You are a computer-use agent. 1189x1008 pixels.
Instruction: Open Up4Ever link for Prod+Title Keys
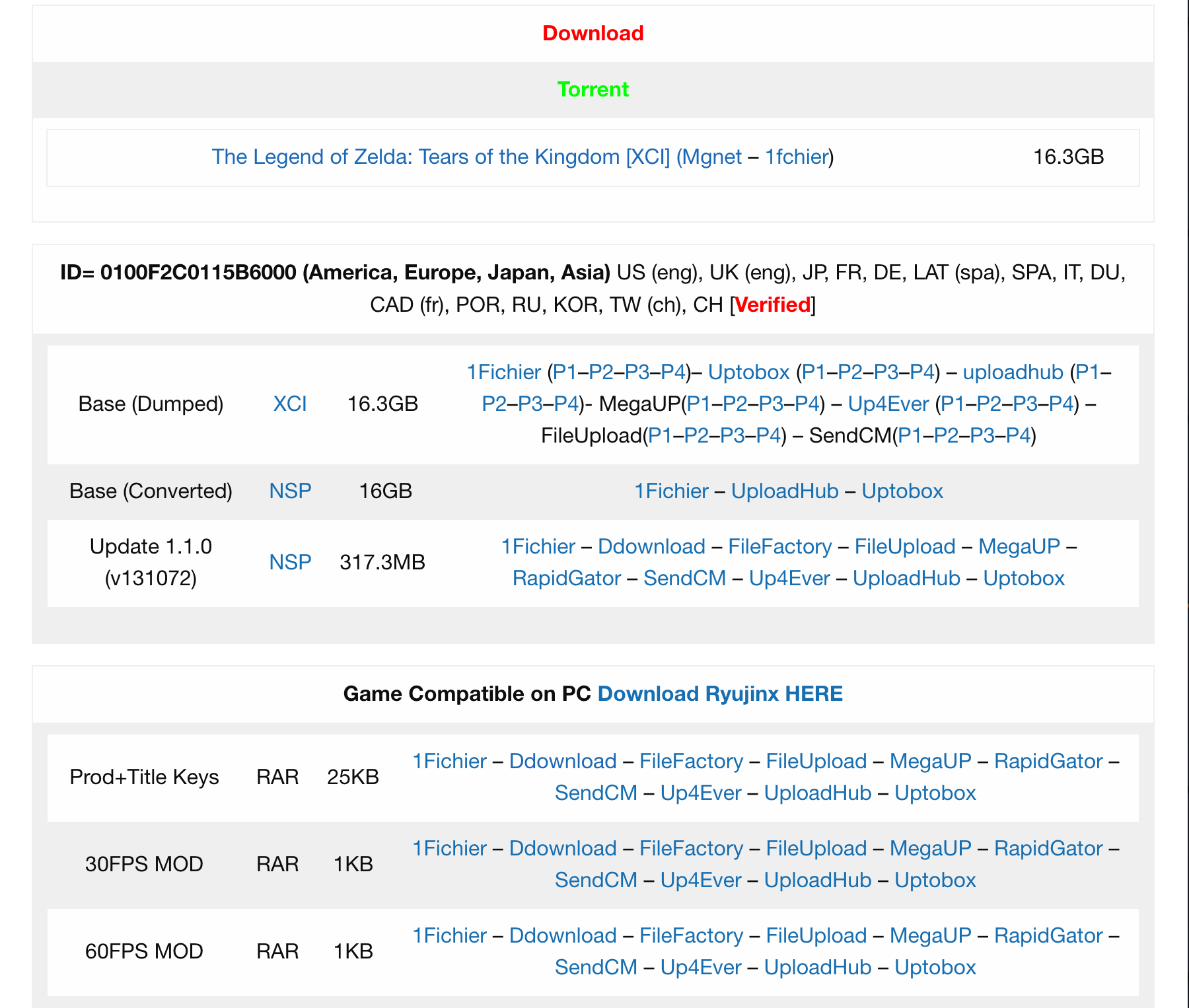click(701, 793)
